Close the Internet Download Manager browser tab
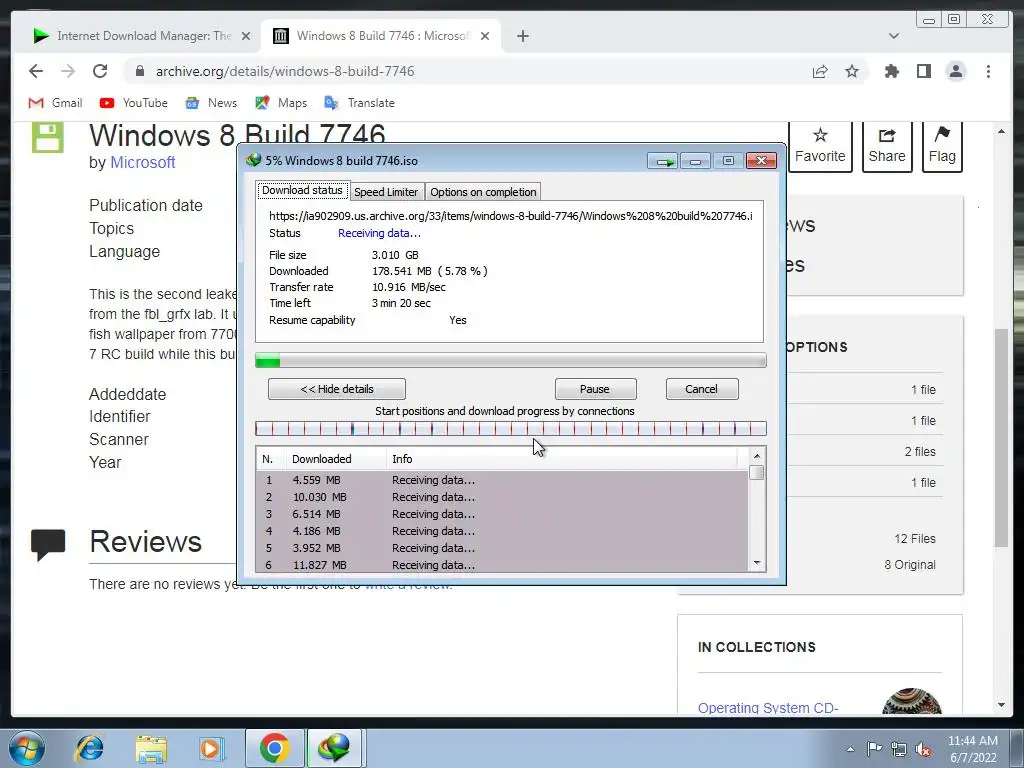 (x=246, y=36)
